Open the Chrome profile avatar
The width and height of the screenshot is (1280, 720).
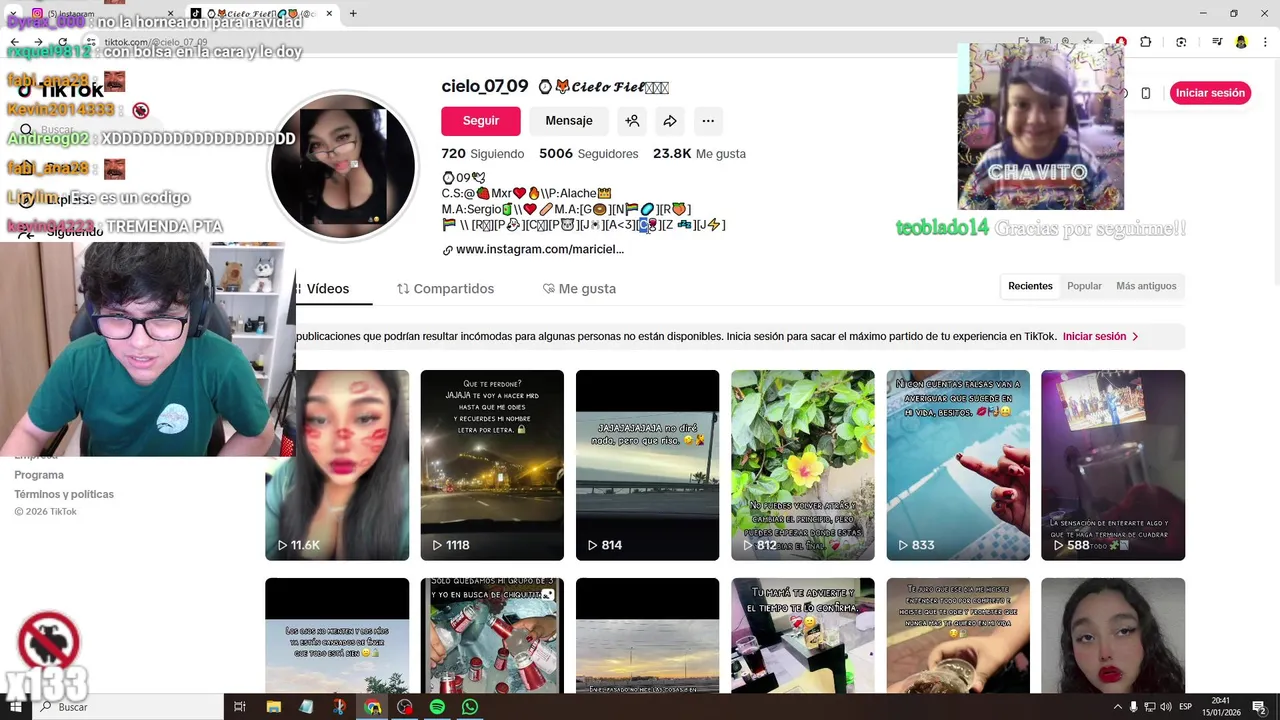click(x=1241, y=42)
